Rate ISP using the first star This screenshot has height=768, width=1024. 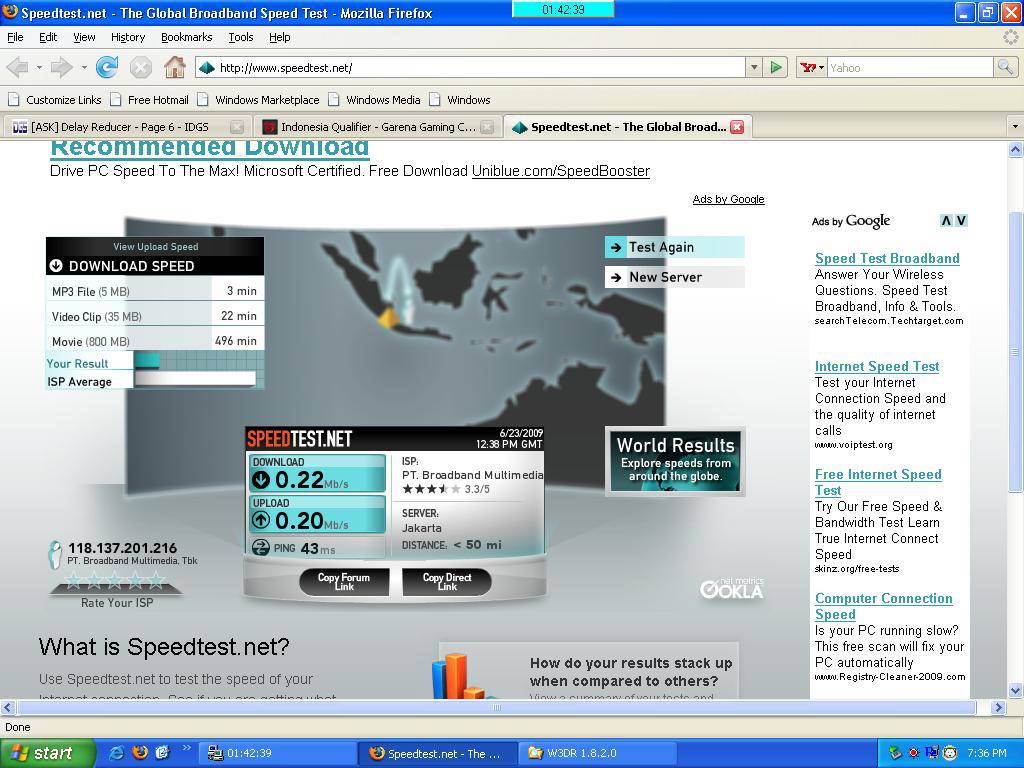(x=74, y=579)
